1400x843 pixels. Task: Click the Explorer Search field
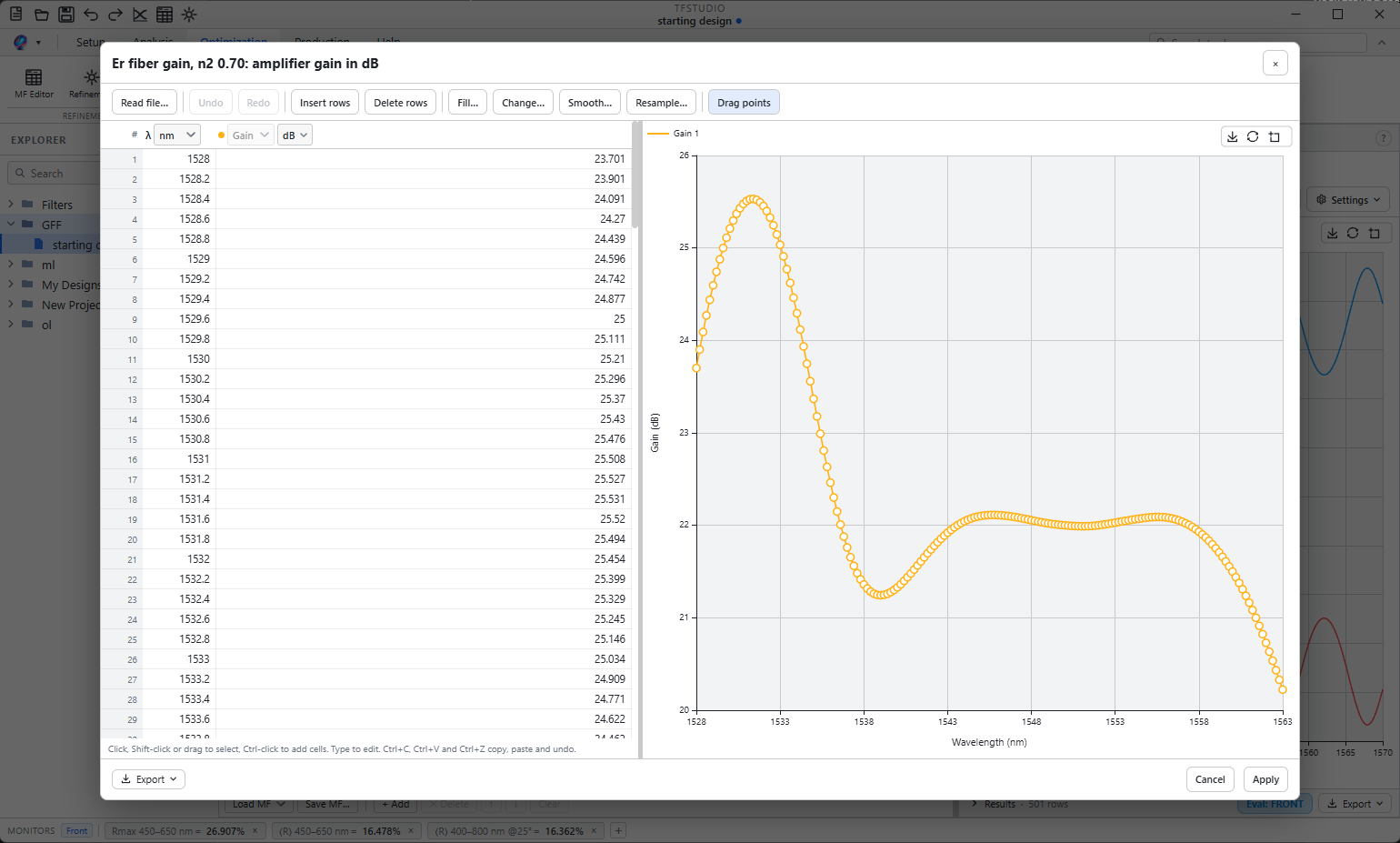(55, 173)
